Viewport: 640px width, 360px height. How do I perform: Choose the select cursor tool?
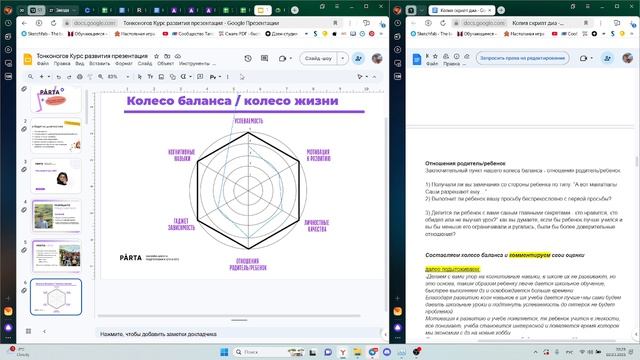[140, 76]
